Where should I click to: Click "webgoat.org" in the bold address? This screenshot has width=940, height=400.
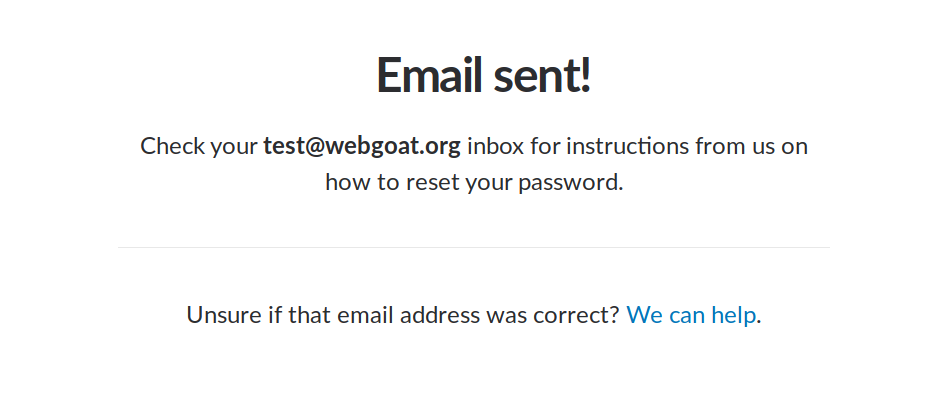(393, 146)
